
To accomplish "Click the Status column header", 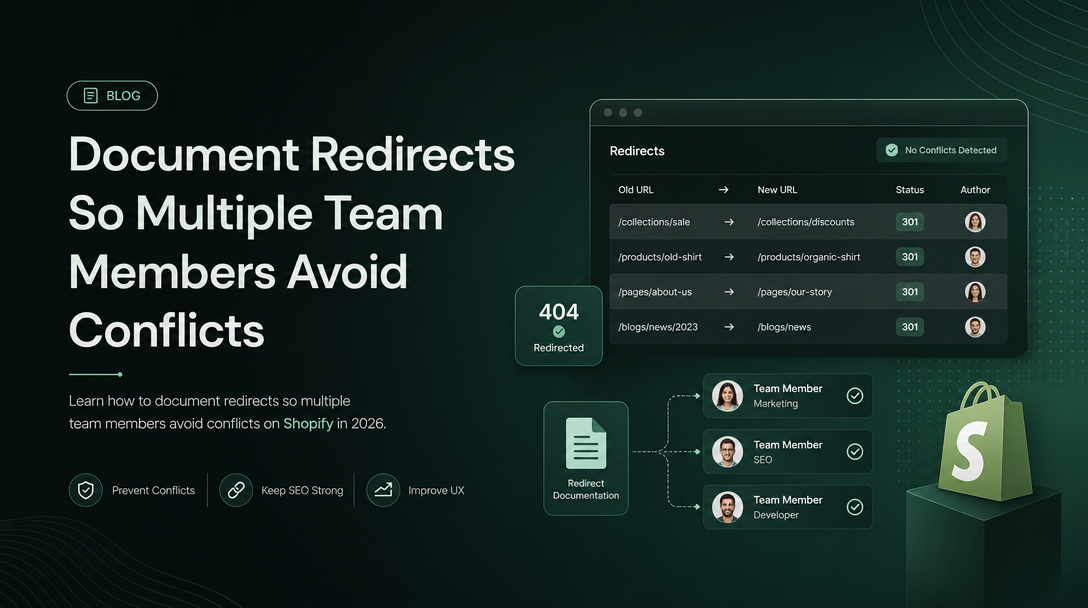I will coord(910,189).
